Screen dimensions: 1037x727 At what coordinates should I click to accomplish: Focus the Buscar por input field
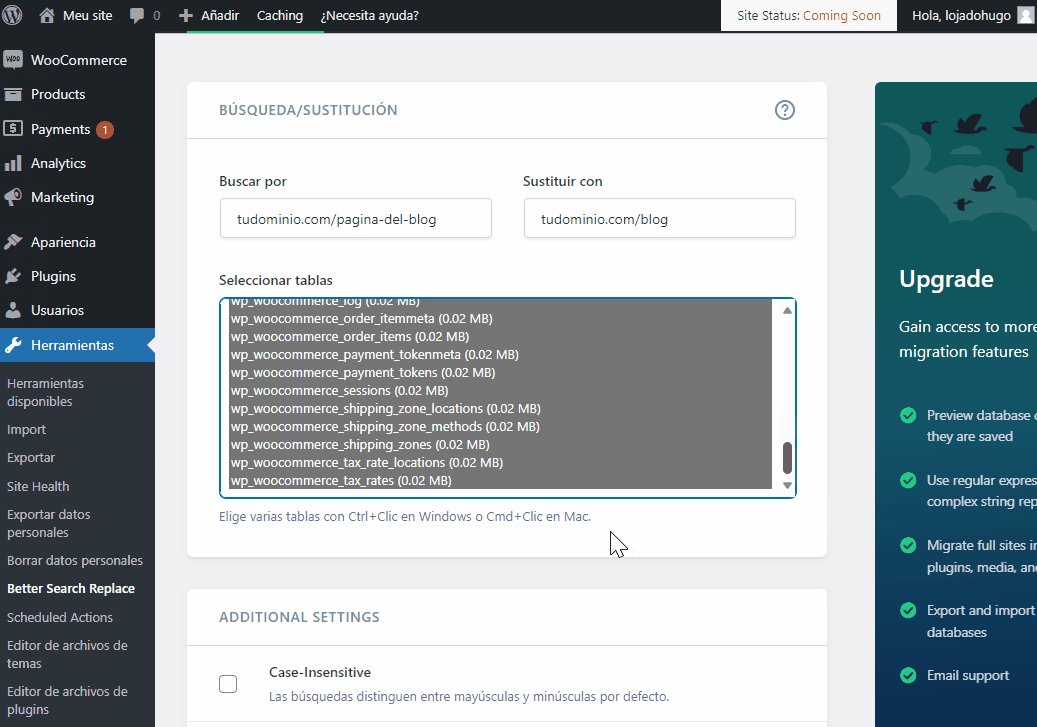(356, 218)
